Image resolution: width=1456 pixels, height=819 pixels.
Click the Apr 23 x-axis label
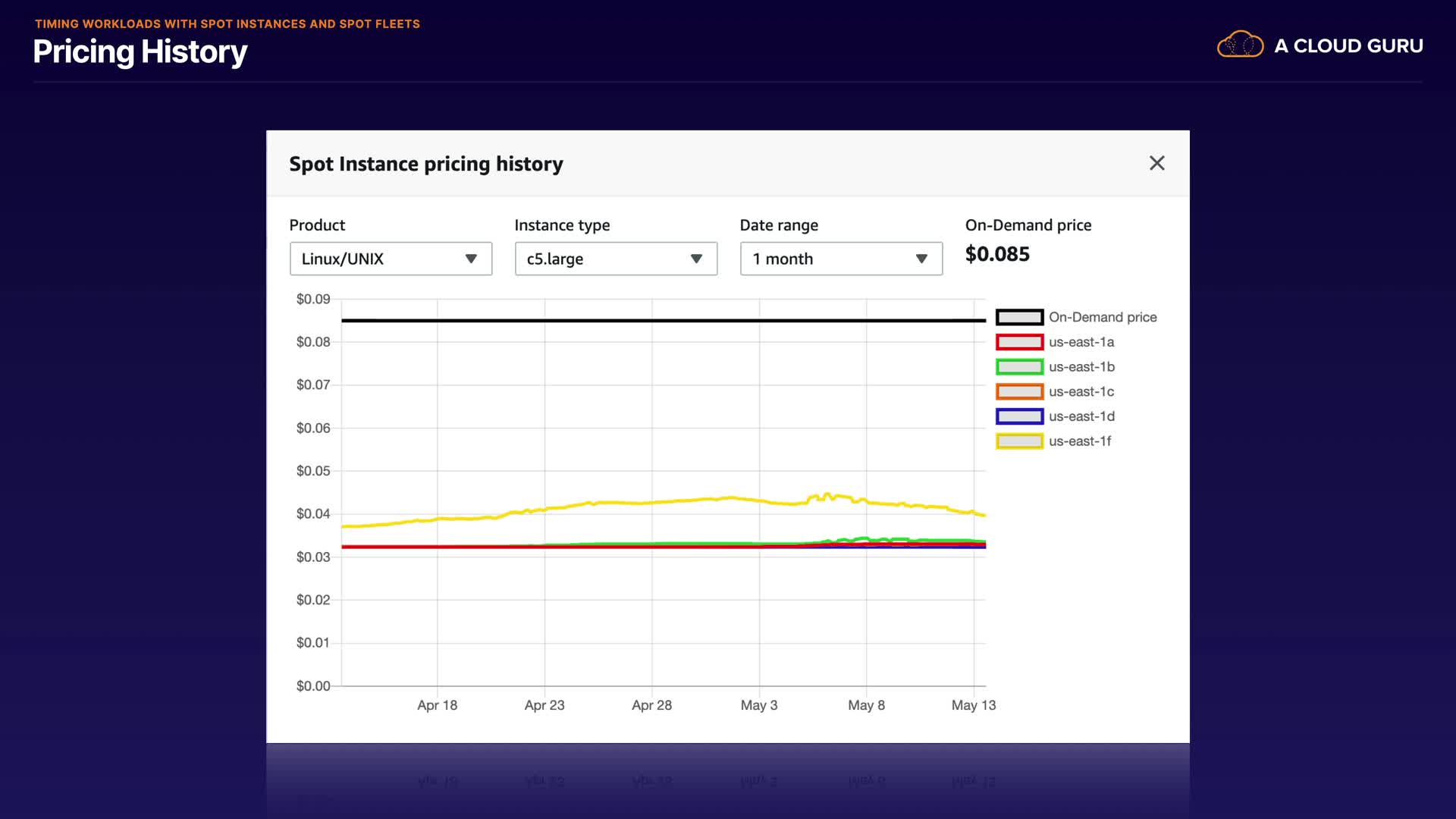544,705
